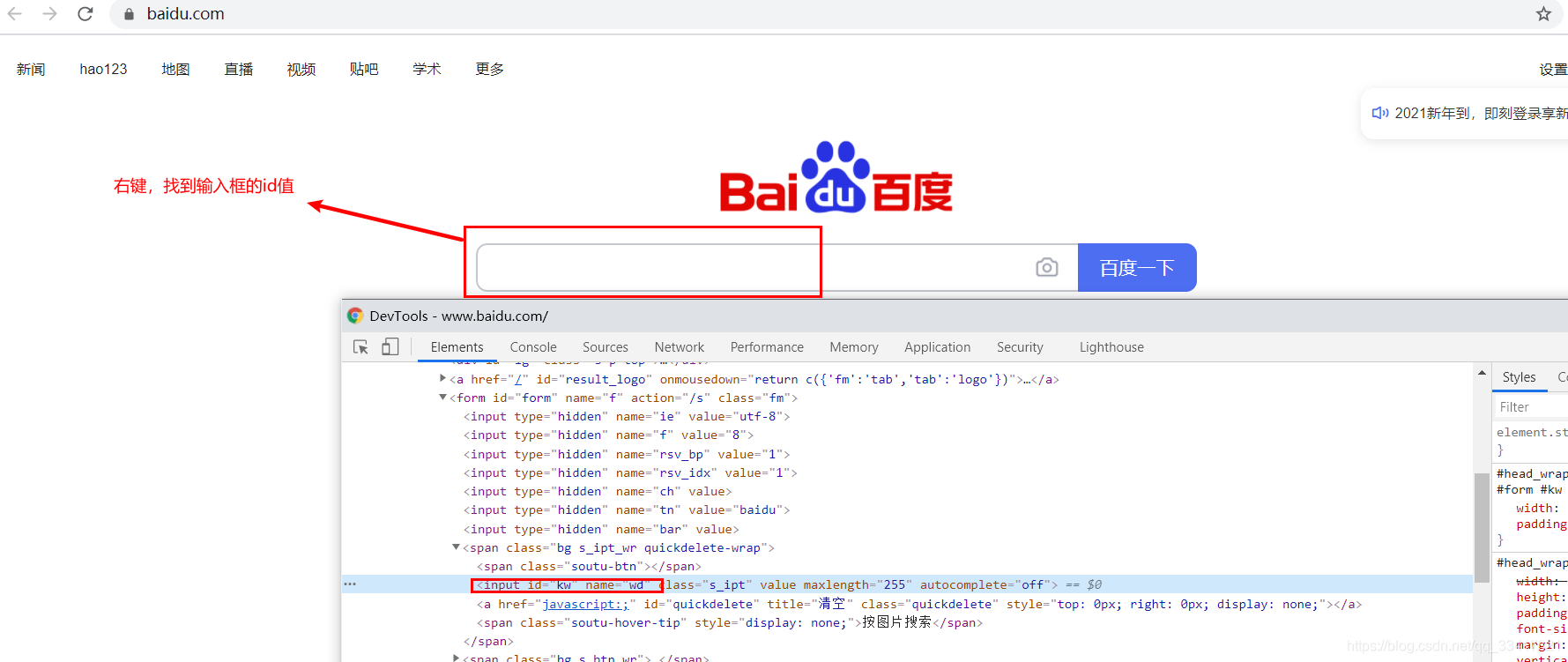This screenshot has width=1568, height=662.
Task: Click the javascript:; href link in DOM
Action: [585, 604]
